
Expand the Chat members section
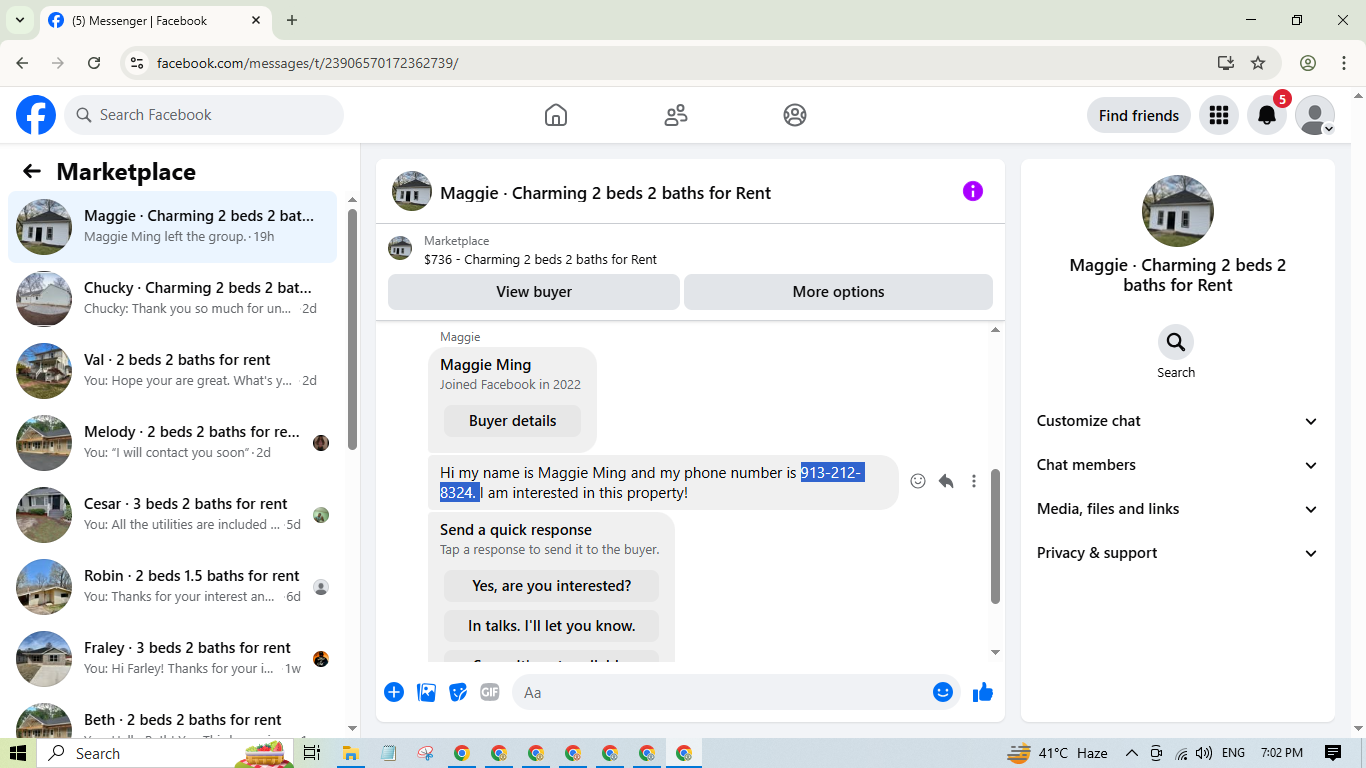click(1178, 465)
